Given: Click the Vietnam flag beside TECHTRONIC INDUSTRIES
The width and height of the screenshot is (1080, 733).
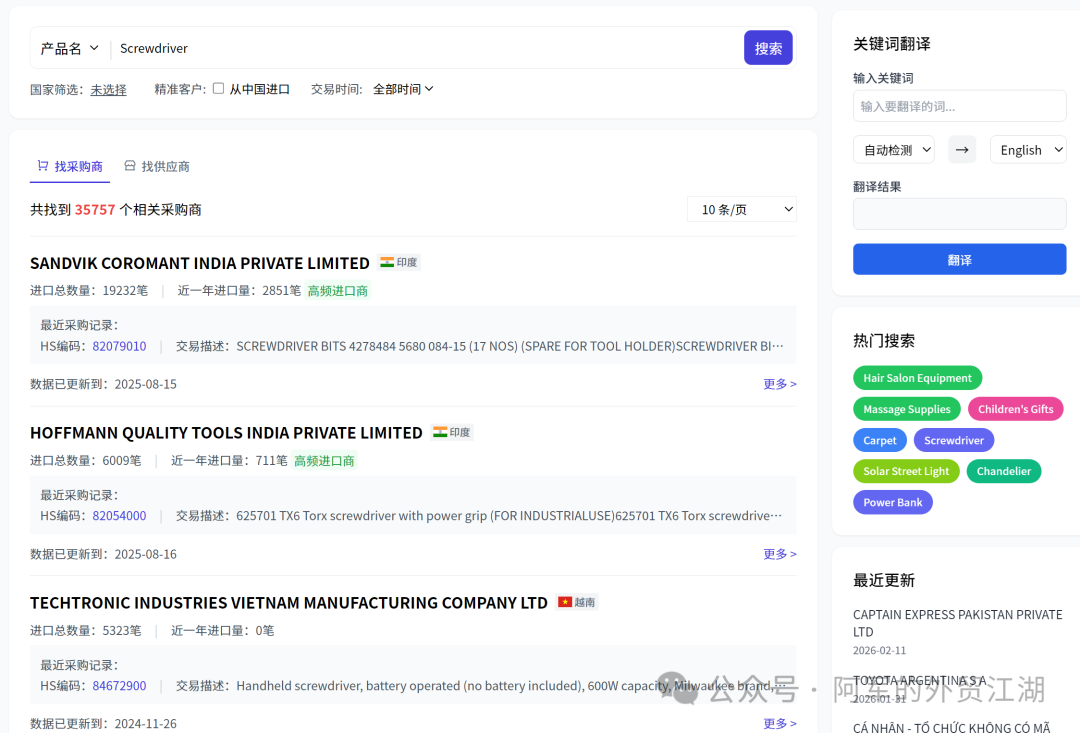Looking at the screenshot, I should click(576, 602).
